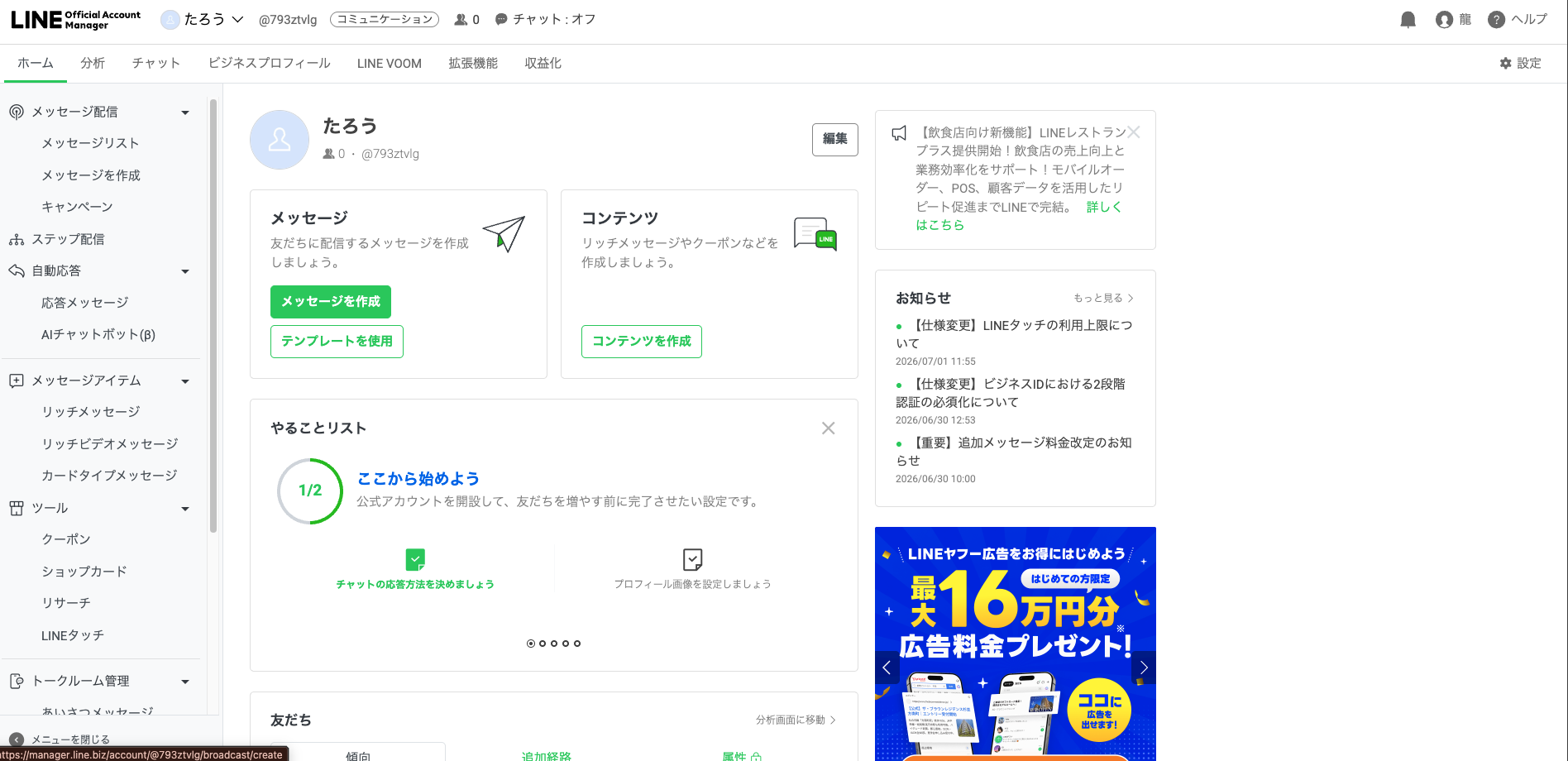Open 応答メッセージ in sidebar
The image size is (1568, 761).
(x=85, y=304)
